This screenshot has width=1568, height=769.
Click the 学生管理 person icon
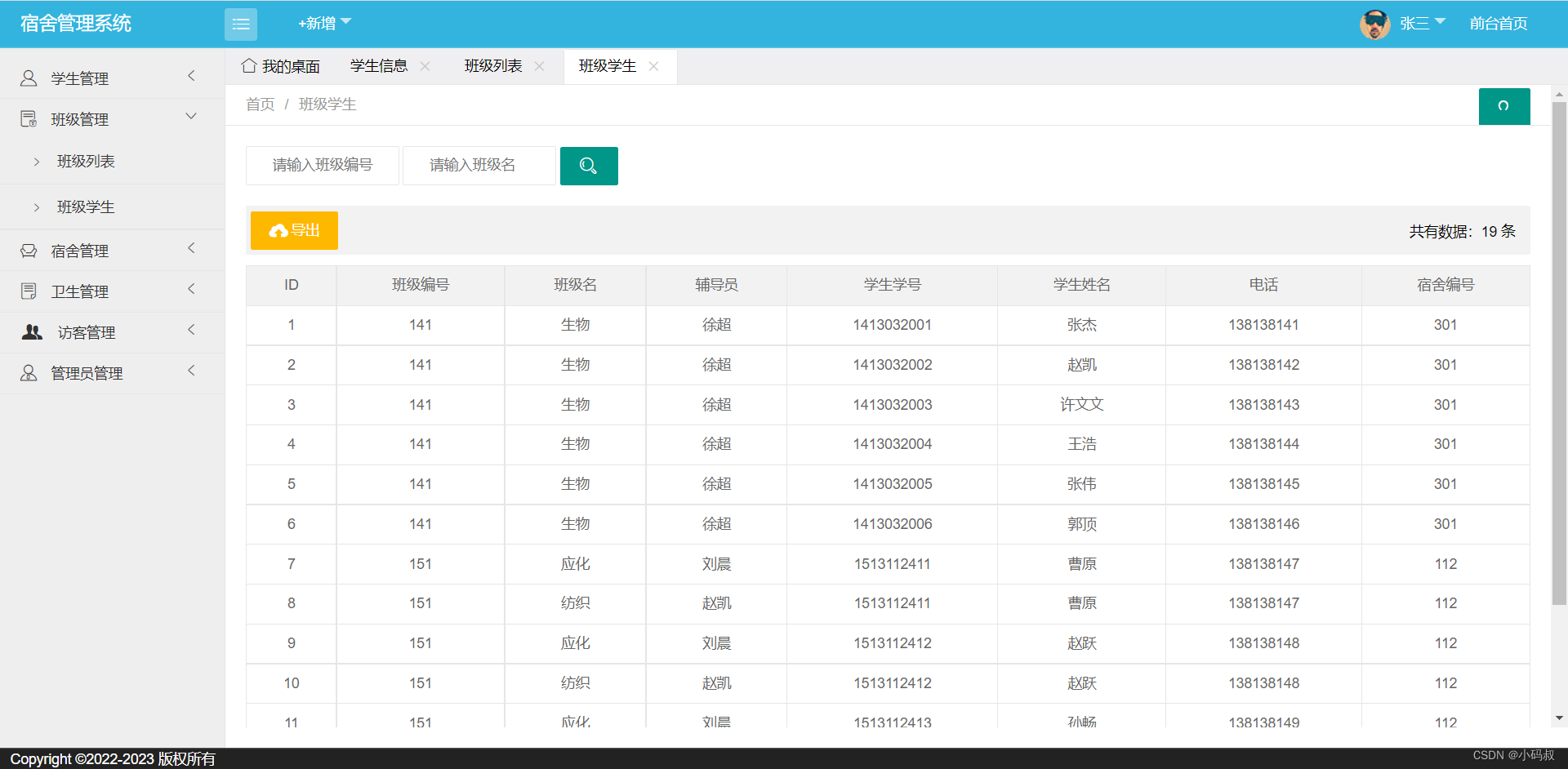click(x=29, y=78)
